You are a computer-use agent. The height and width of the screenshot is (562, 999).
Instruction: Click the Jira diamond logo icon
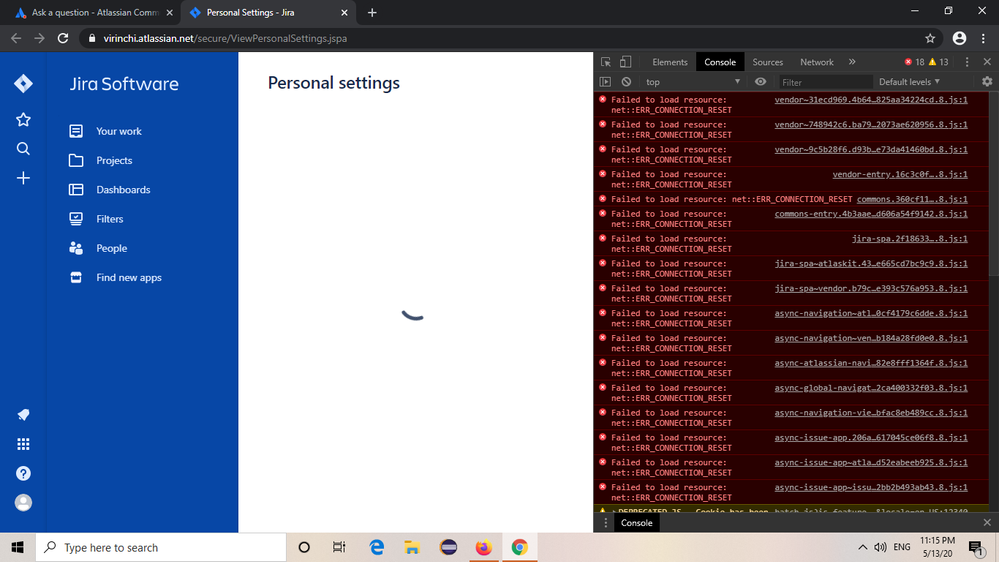tap(23, 83)
